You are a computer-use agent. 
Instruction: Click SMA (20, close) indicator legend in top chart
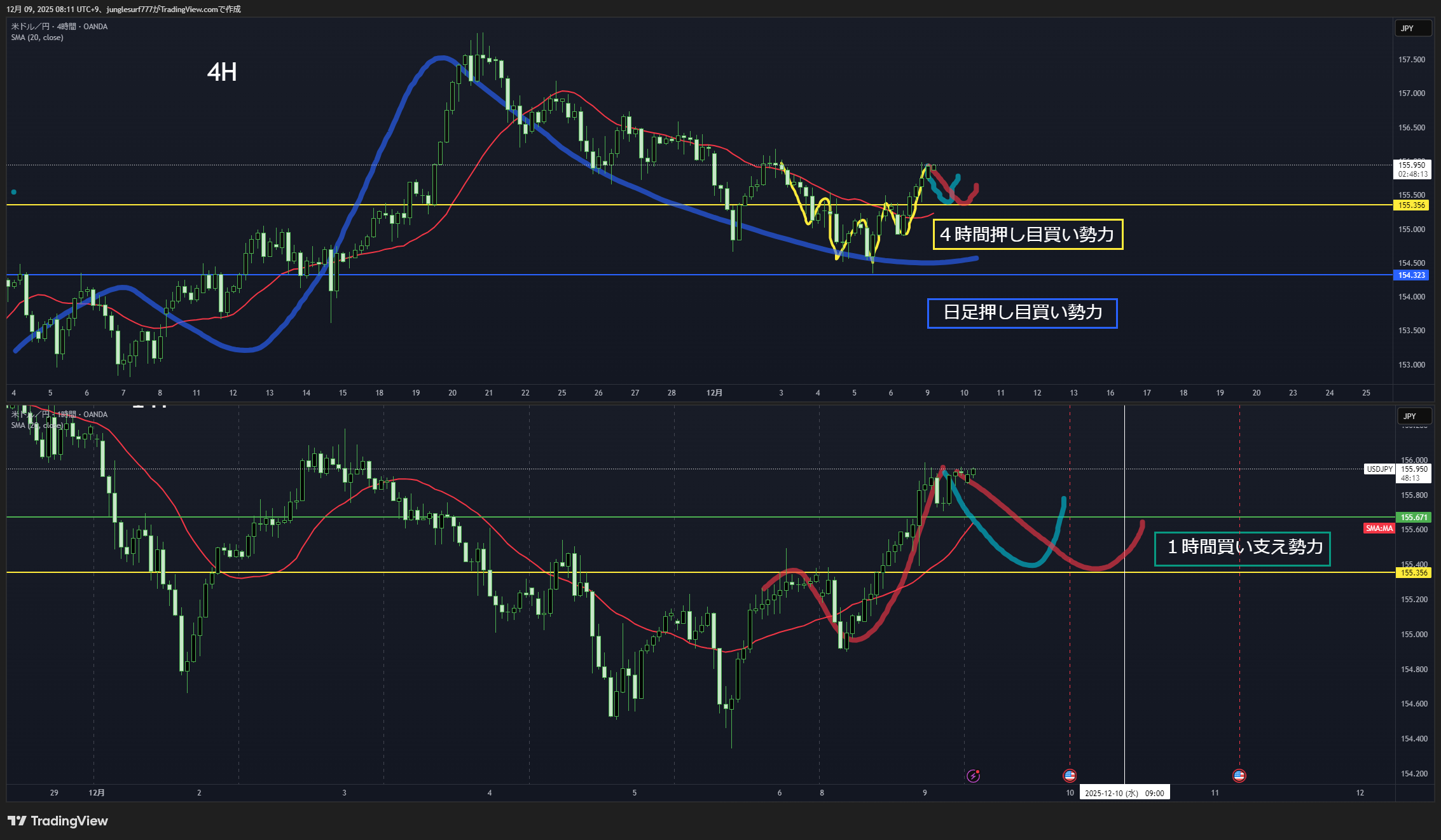pos(37,38)
